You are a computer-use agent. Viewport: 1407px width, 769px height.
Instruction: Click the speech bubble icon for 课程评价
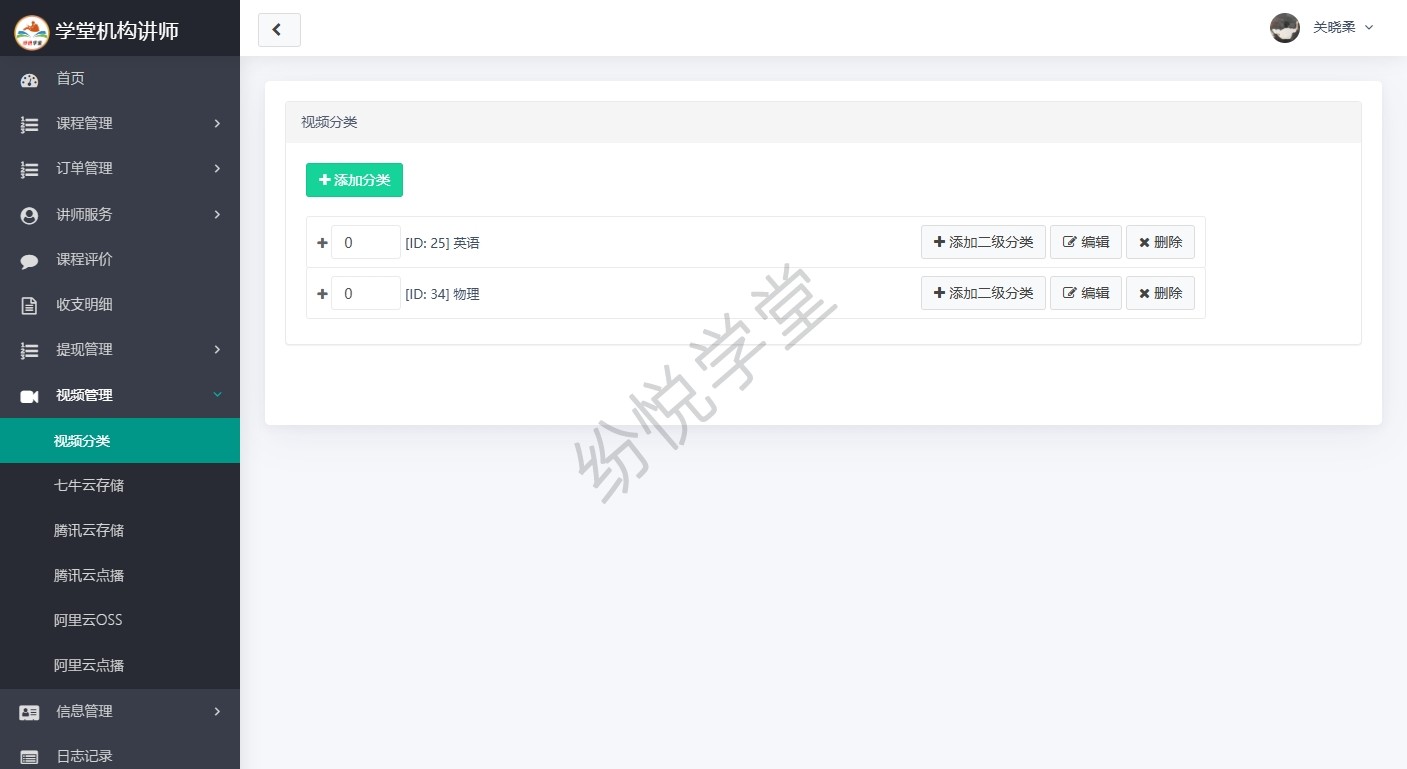pos(29,260)
